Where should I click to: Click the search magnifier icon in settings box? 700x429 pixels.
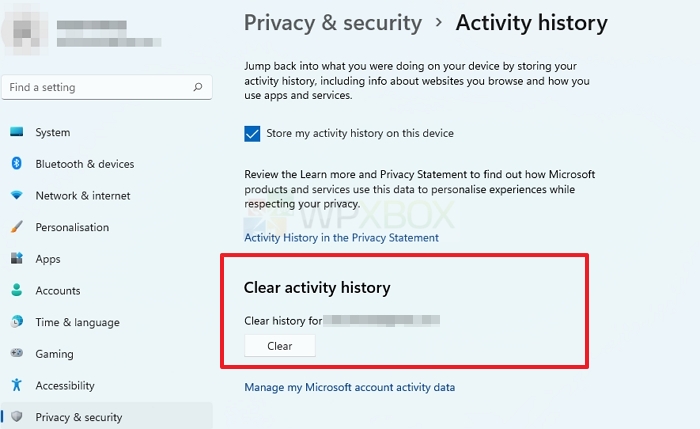coord(198,87)
